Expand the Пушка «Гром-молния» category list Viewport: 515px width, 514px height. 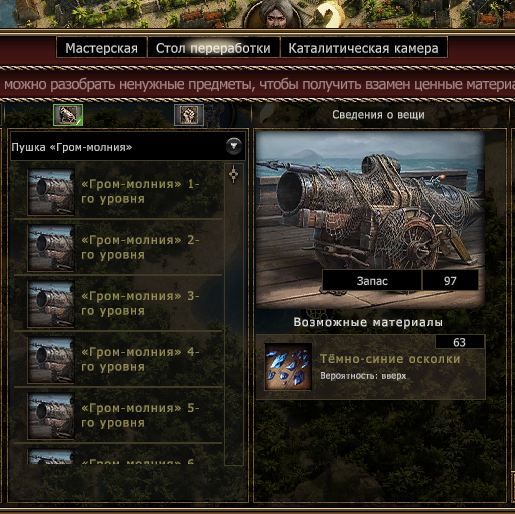coord(128,147)
